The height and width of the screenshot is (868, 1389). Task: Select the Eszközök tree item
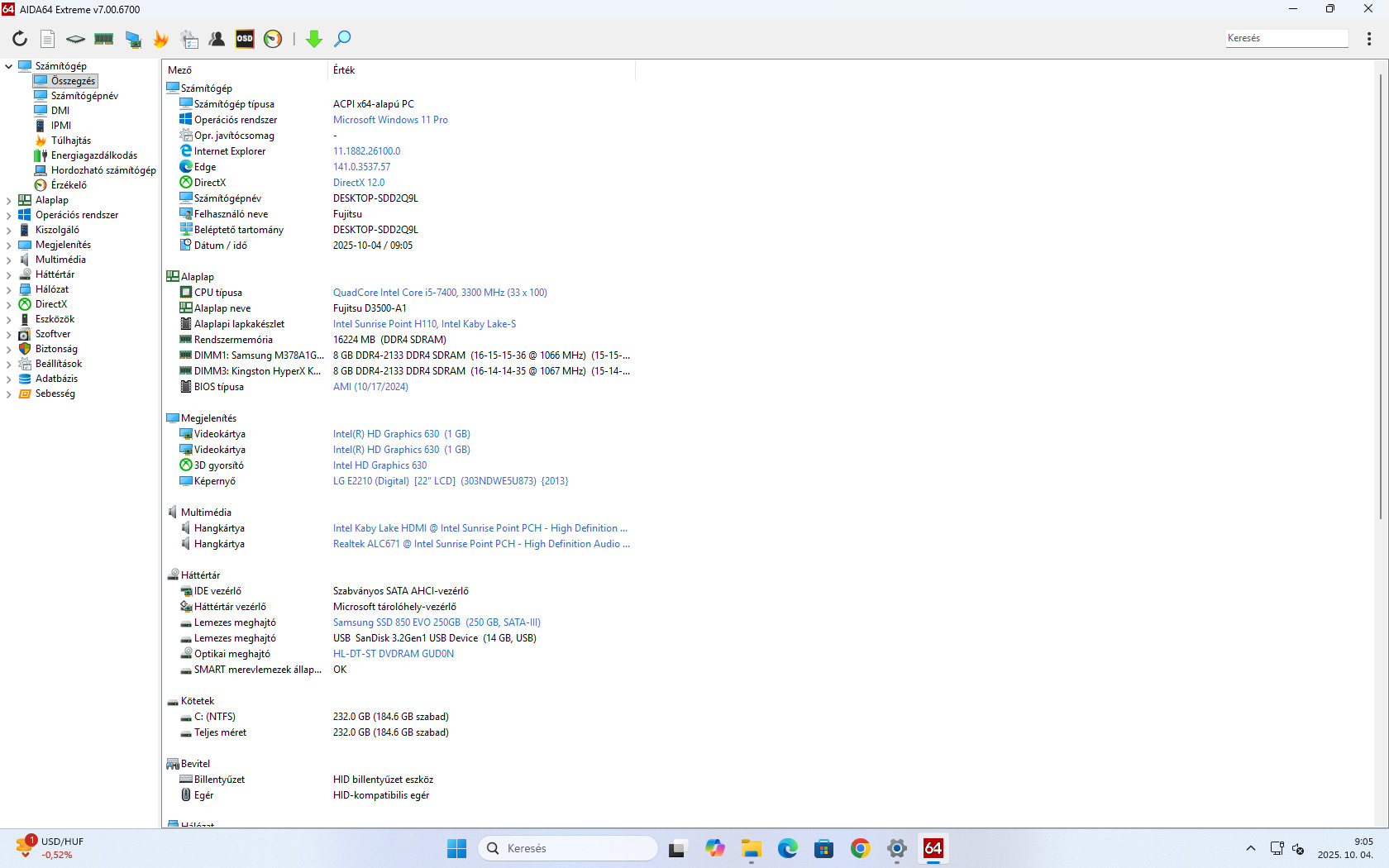(x=55, y=319)
